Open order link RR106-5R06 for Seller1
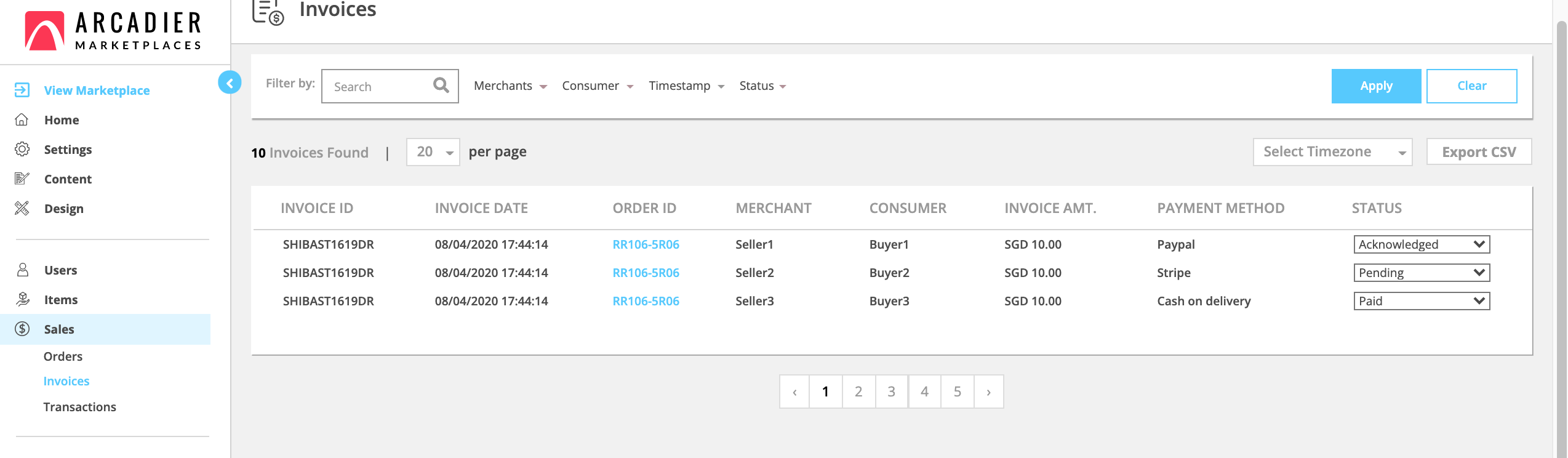 pos(646,244)
